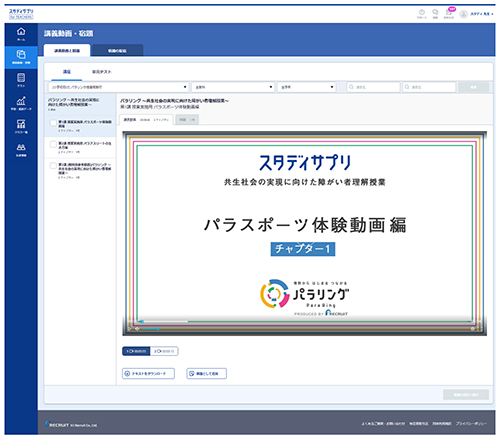Click the RECRUIT logo in the footer
The image size is (500, 437).
coord(57,425)
